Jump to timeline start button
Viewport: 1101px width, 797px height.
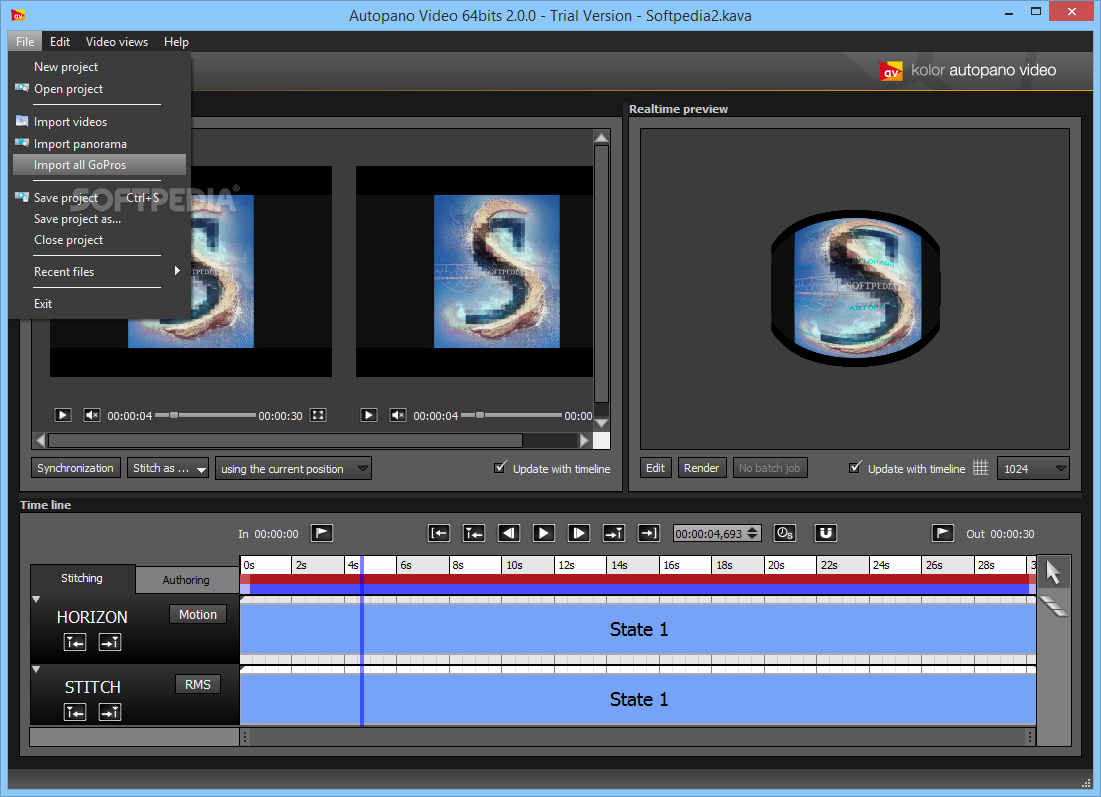pos(439,533)
